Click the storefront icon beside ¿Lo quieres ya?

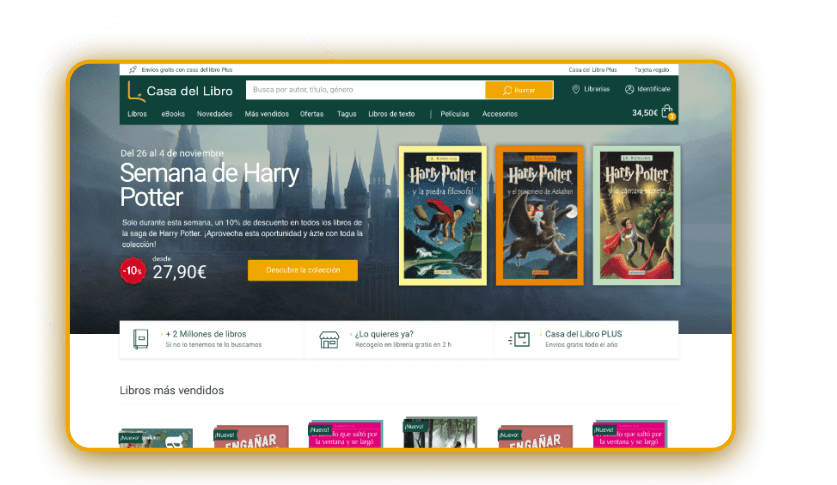[x=329, y=339]
